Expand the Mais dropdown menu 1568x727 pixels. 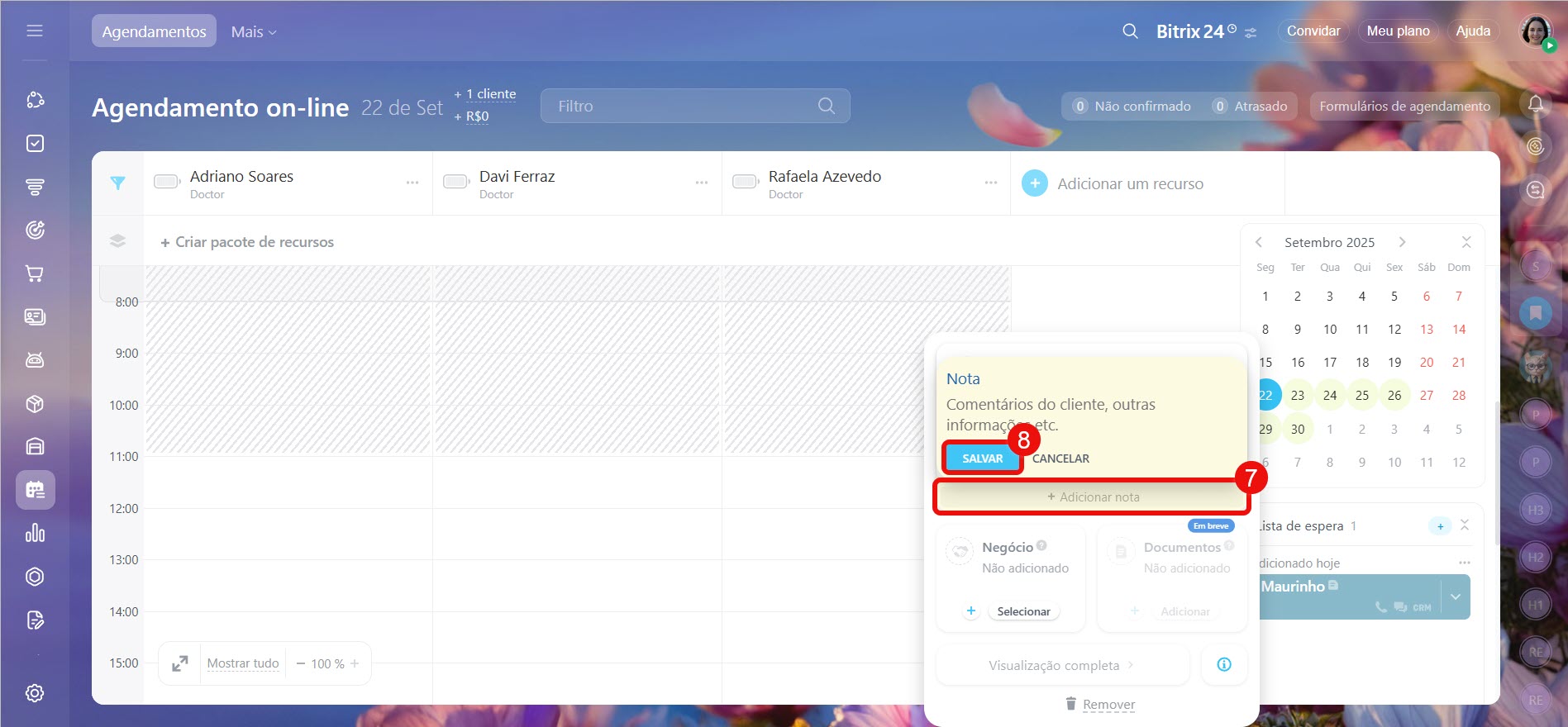pyautogui.click(x=254, y=31)
